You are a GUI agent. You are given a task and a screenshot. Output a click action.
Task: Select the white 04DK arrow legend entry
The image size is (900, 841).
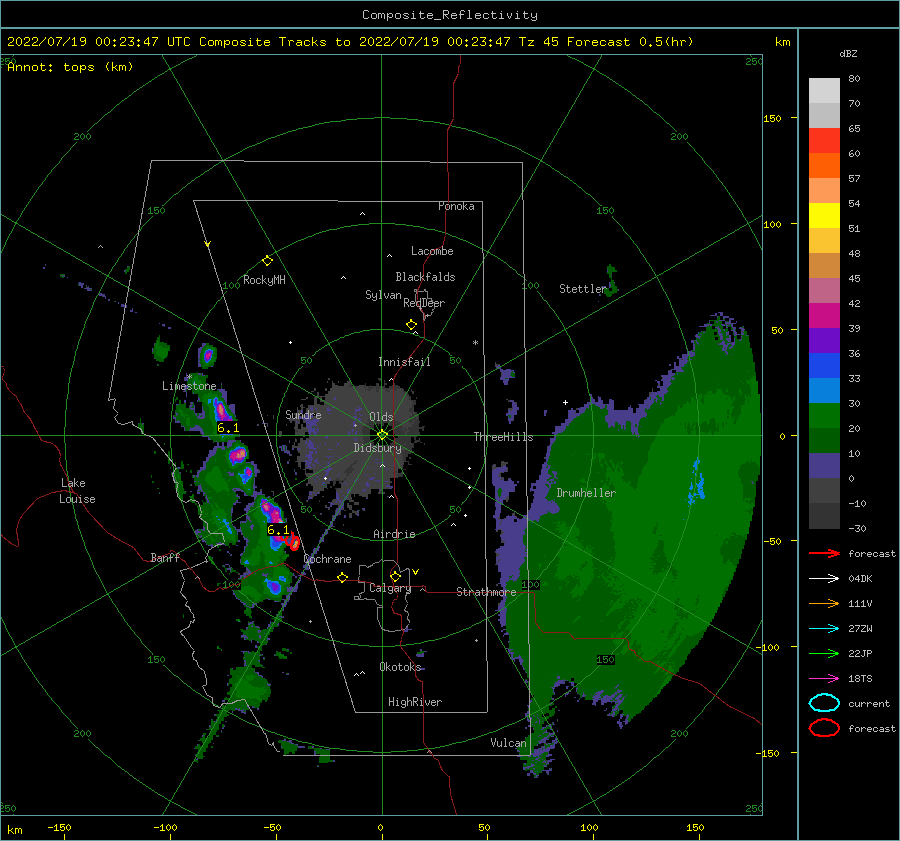coord(824,579)
